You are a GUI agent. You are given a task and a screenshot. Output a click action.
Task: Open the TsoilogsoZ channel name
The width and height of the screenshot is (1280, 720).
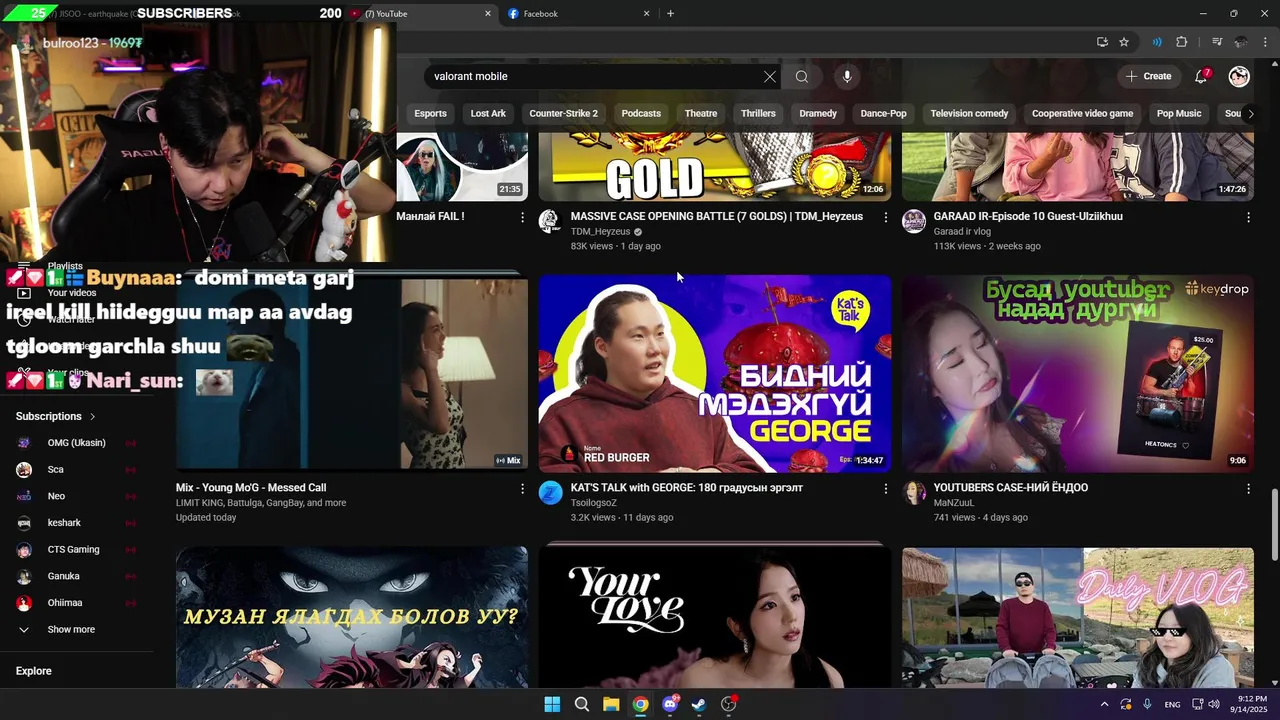[x=594, y=503]
